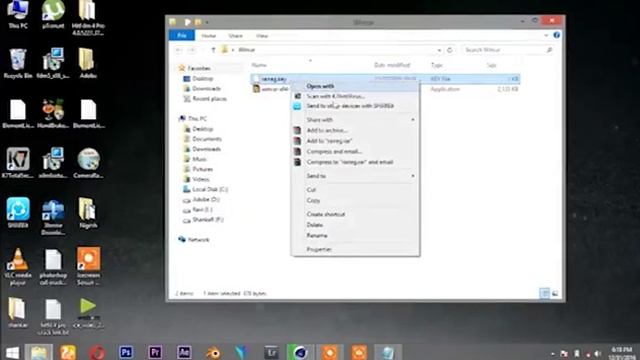Choose Cut in the context menu
The image size is (640, 360).
(x=355, y=190)
